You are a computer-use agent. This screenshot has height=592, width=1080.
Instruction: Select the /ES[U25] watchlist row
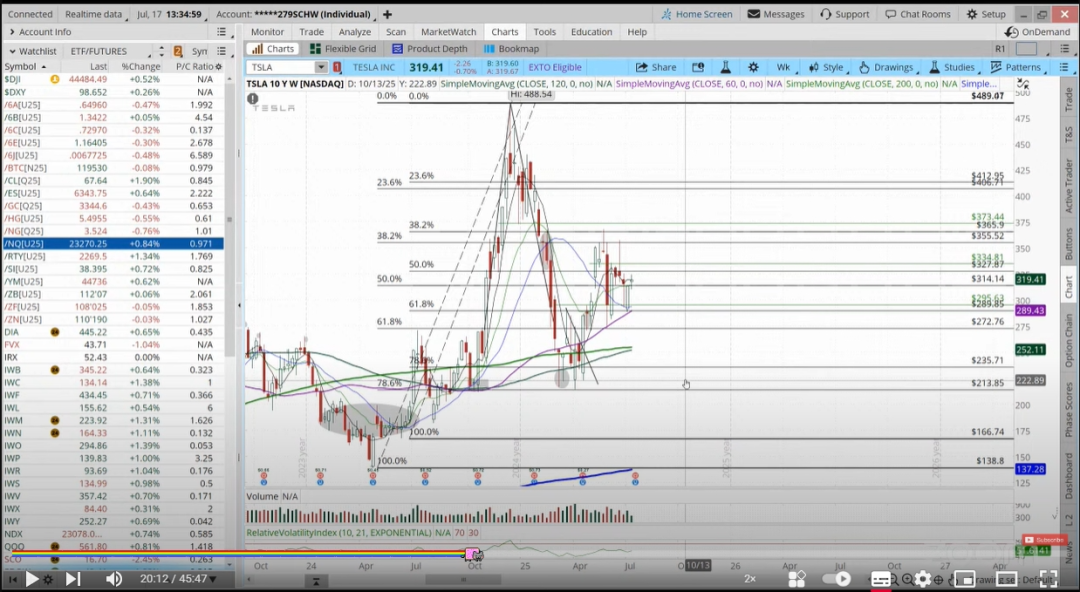click(x=112, y=193)
